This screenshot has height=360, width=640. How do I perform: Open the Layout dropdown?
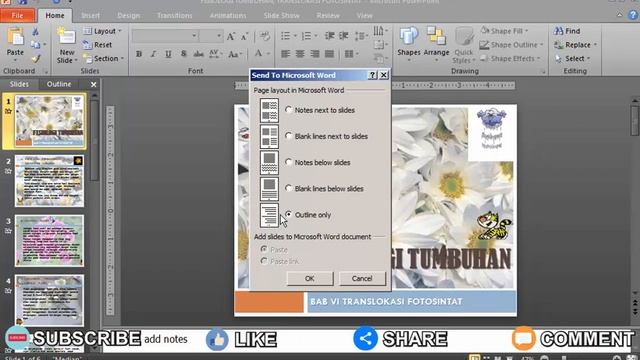pos(103,31)
